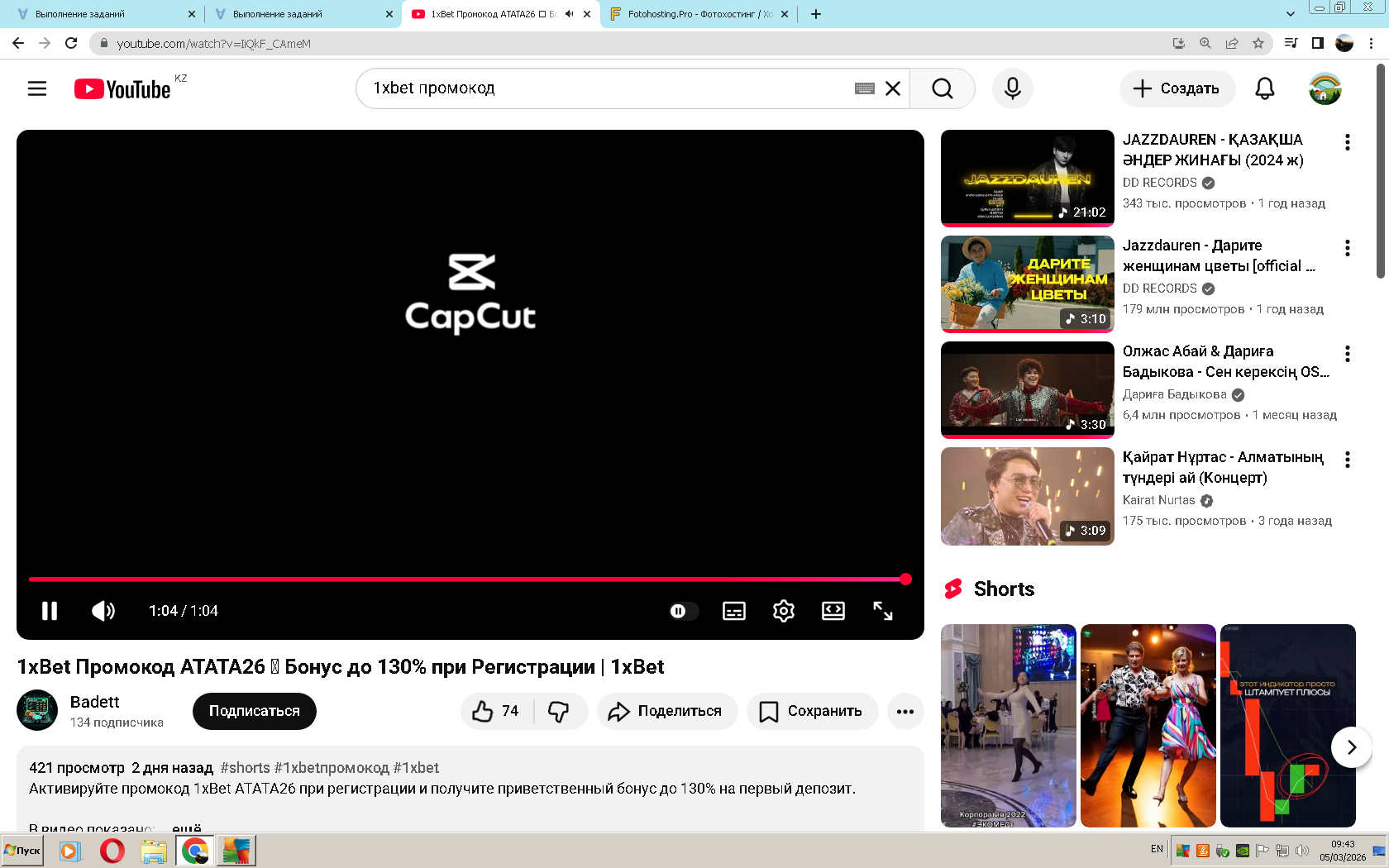This screenshot has height=868, width=1389.
Task: Open Chrome three-dot menu
Action: tap(1372, 43)
